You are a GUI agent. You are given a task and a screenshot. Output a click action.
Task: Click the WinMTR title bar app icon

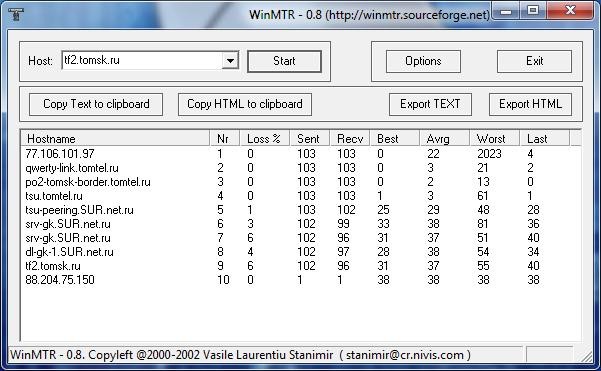click(16, 14)
